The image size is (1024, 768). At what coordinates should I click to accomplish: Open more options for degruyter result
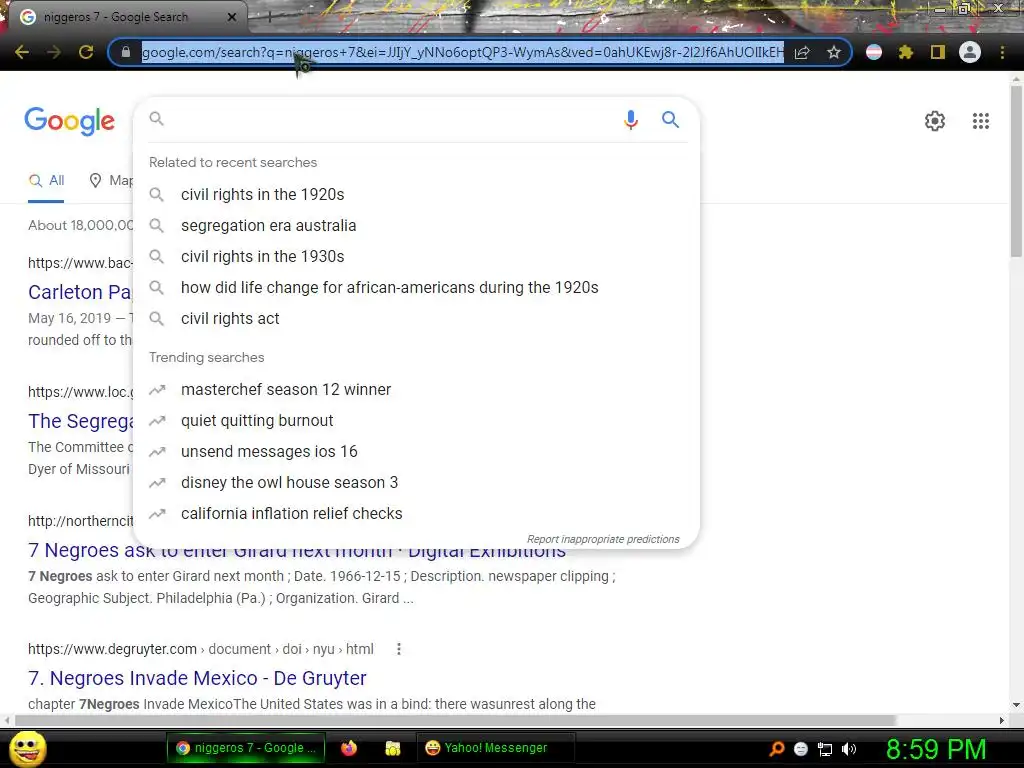399,649
